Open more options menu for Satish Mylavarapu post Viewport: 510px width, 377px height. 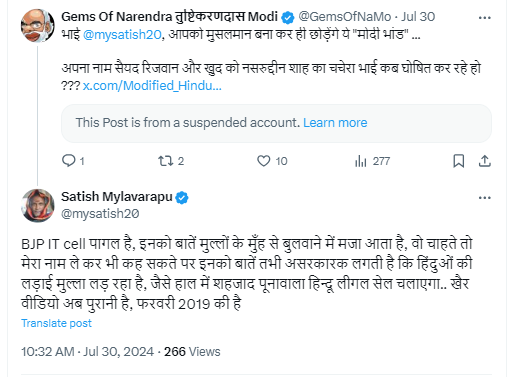pos(485,198)
